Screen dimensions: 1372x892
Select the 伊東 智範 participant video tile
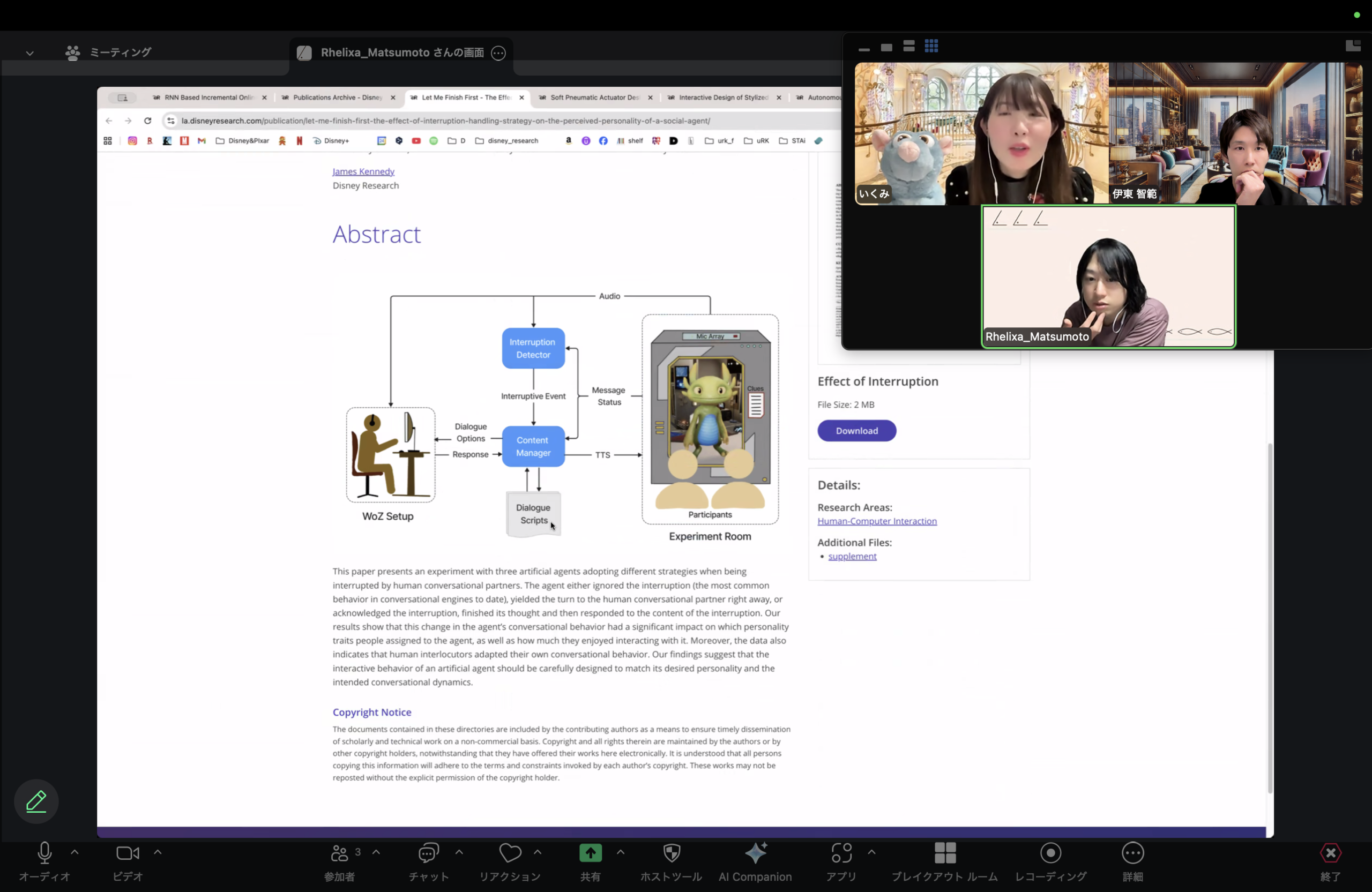click(x=1235, y=134)
